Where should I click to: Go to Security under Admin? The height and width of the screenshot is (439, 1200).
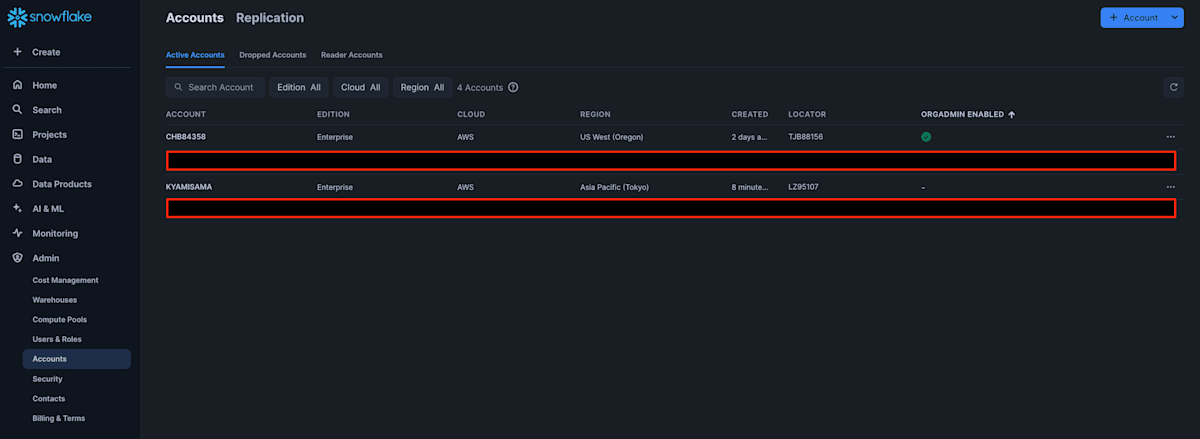click(48, 379)
